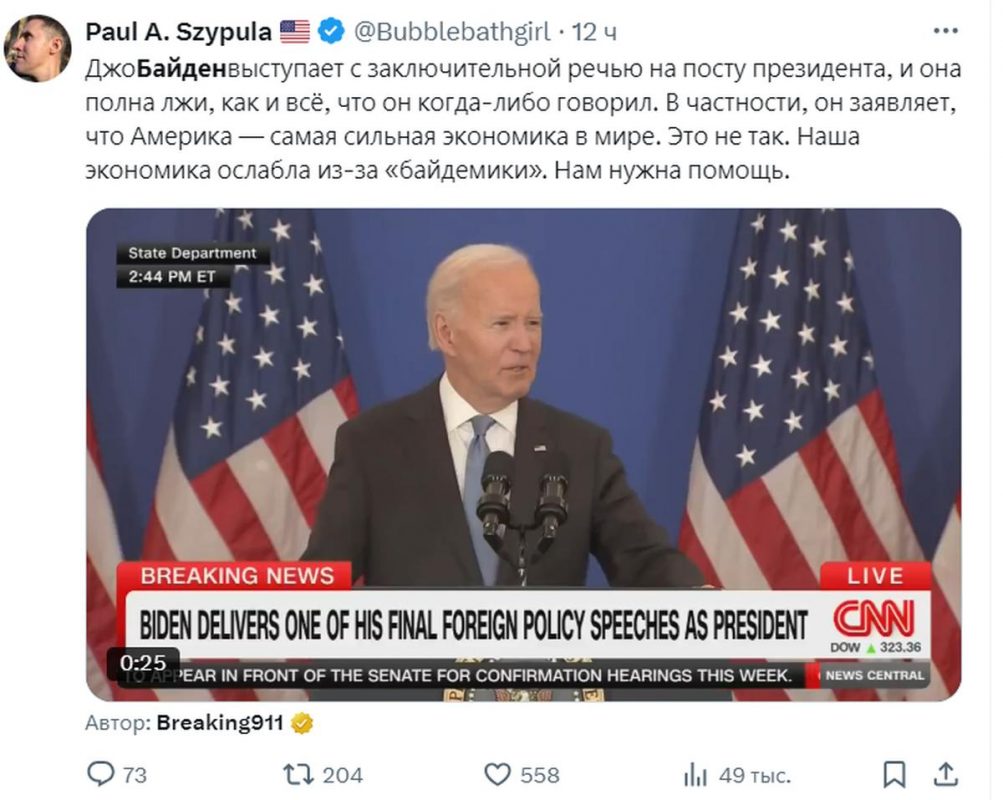Open the three-dot more options menu
The image size is (1003, 800).
945,31
